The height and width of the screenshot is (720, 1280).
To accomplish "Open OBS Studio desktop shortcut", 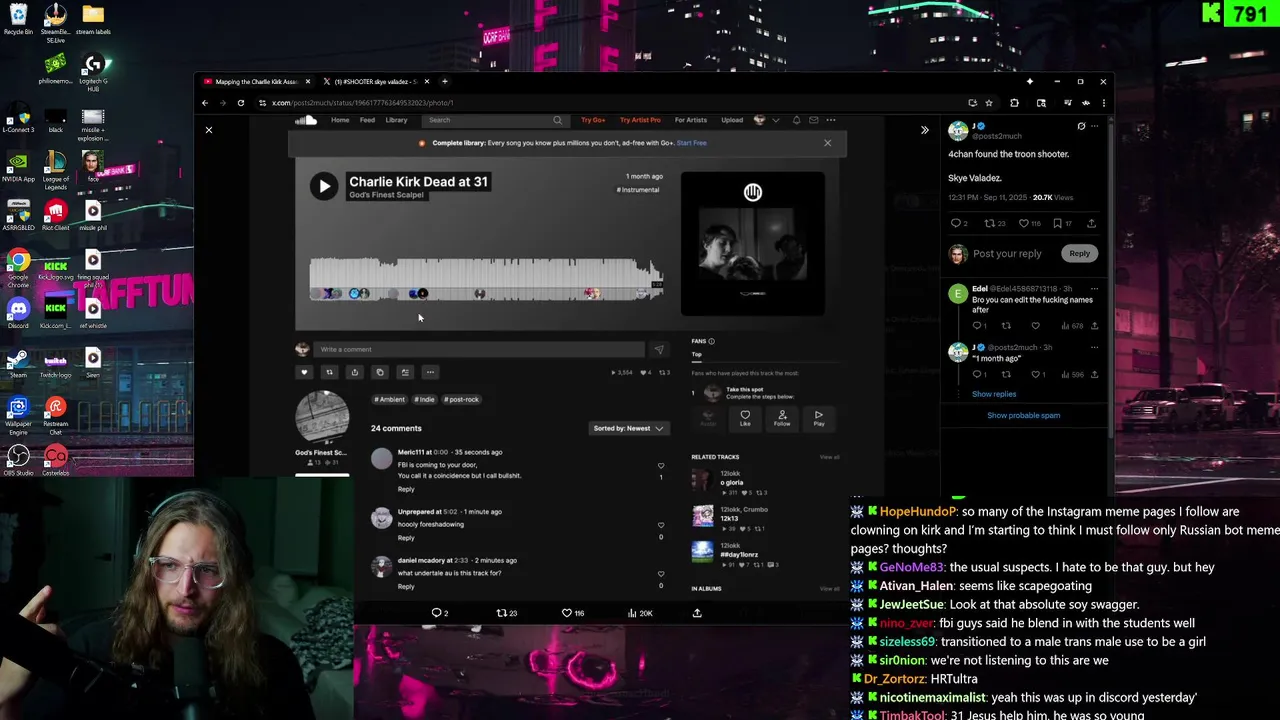I will pos(18,460).
